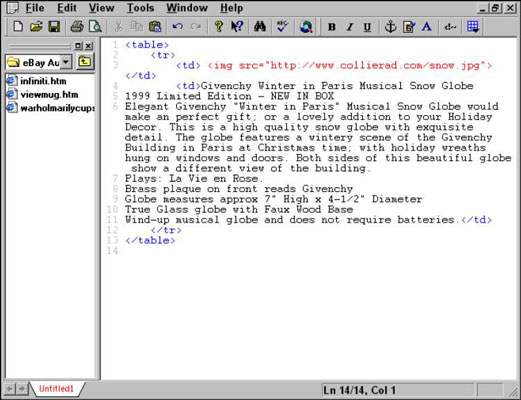Open the Tools menu
521x400 pixels.
(x=140, y=8)
